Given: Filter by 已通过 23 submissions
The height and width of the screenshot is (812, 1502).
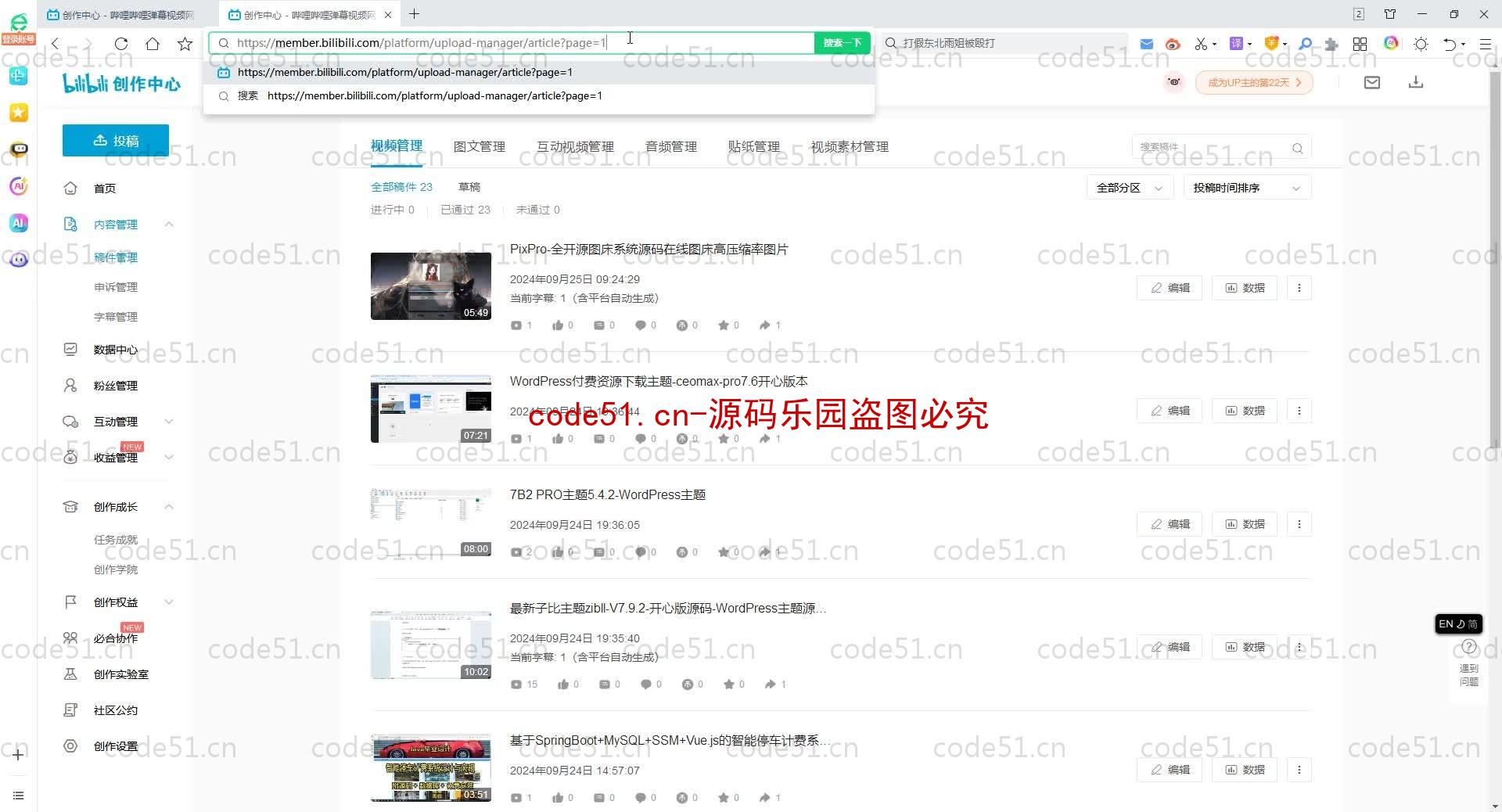Looking at the screenshot, I should coord(465,210).
